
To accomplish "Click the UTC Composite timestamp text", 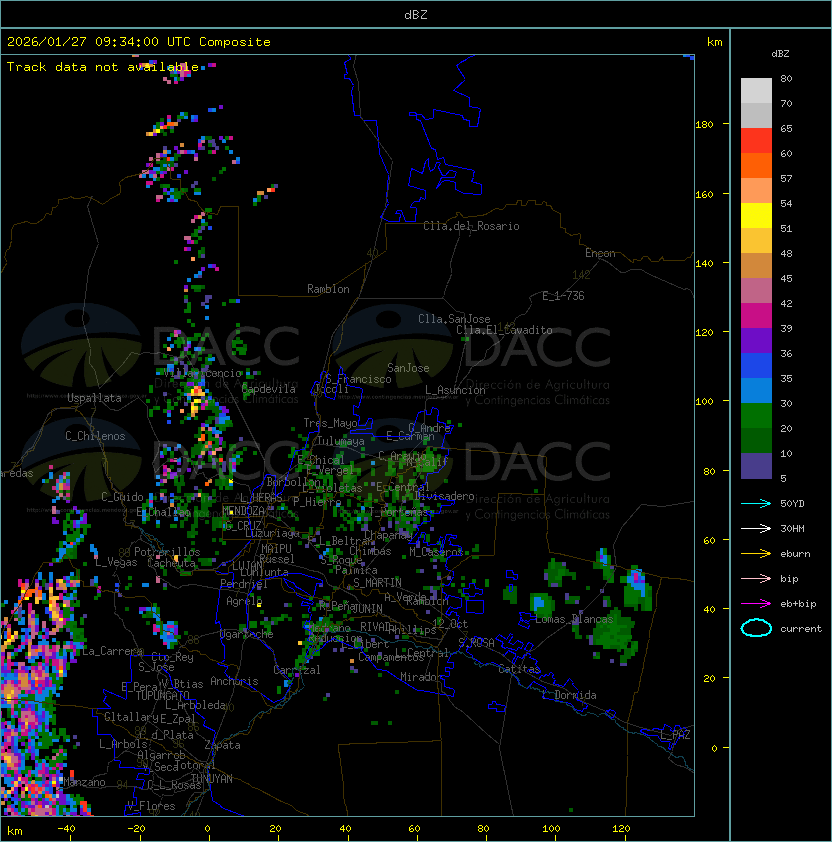I will tap(139, 42).
